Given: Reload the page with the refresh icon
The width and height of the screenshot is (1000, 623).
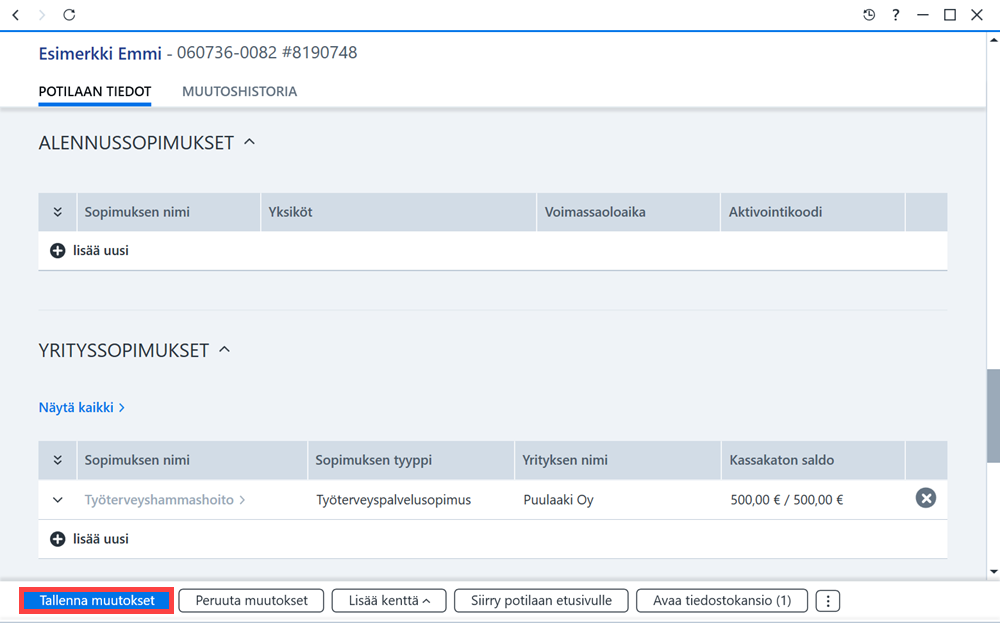Looking at the screenshot, I should click(69, 15).
